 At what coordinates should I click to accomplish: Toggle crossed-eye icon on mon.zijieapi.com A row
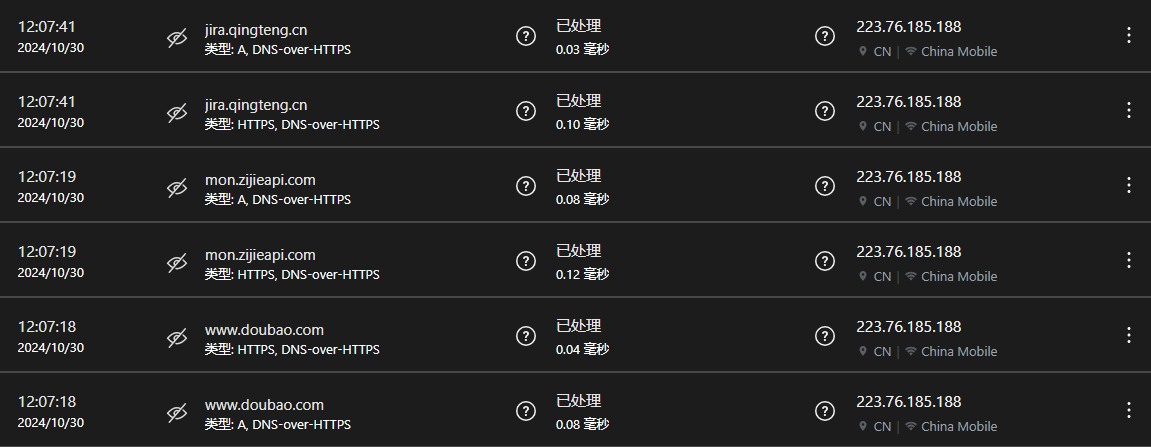tap(177, 187)
